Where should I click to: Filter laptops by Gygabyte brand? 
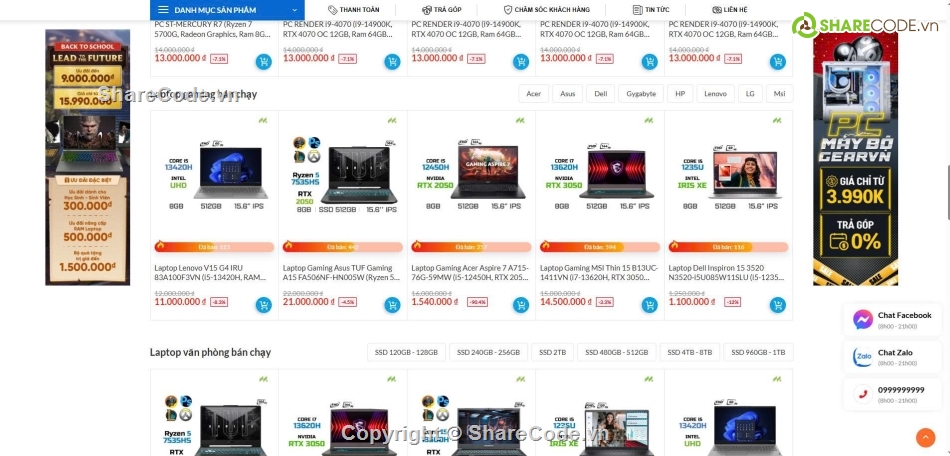[641, 94]
